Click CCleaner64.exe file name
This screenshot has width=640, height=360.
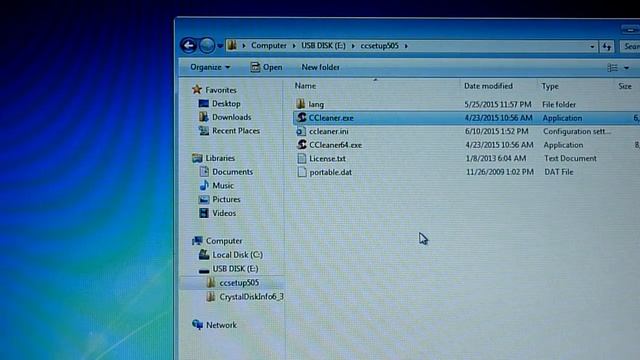coord(336,145)
